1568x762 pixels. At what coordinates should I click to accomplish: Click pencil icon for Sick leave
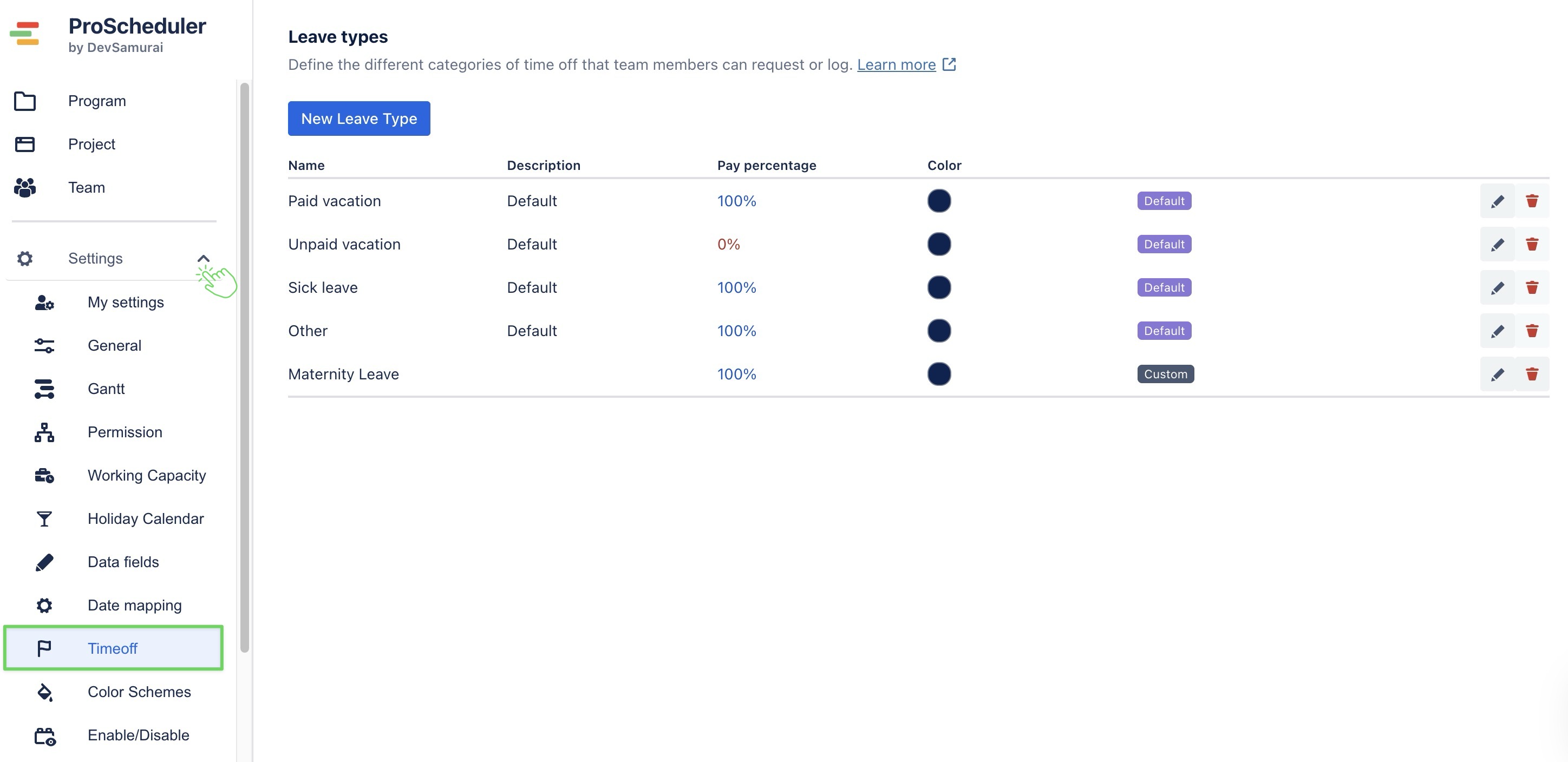(x=1497, y=287)
